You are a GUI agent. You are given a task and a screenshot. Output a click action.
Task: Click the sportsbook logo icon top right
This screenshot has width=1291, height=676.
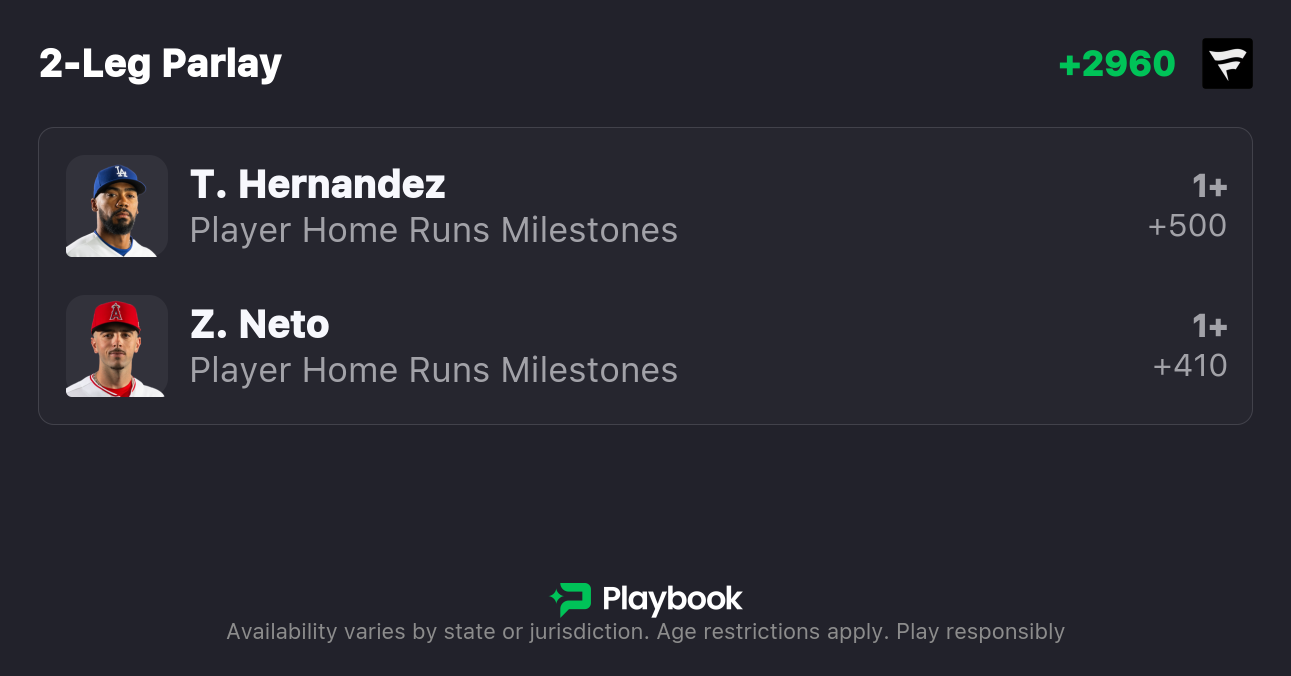coord(1227,64)
